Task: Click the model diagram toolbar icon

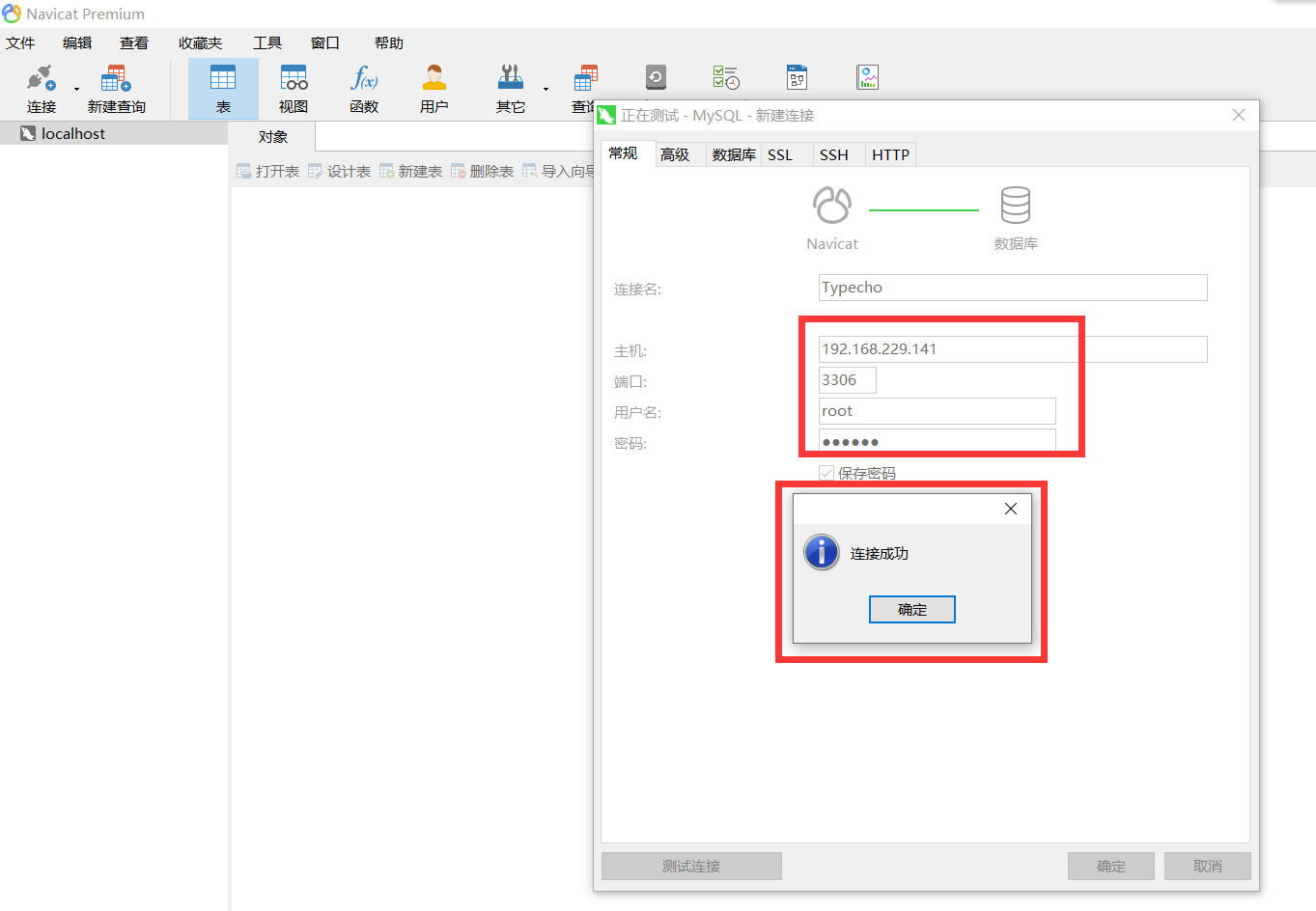Action: 797,77
